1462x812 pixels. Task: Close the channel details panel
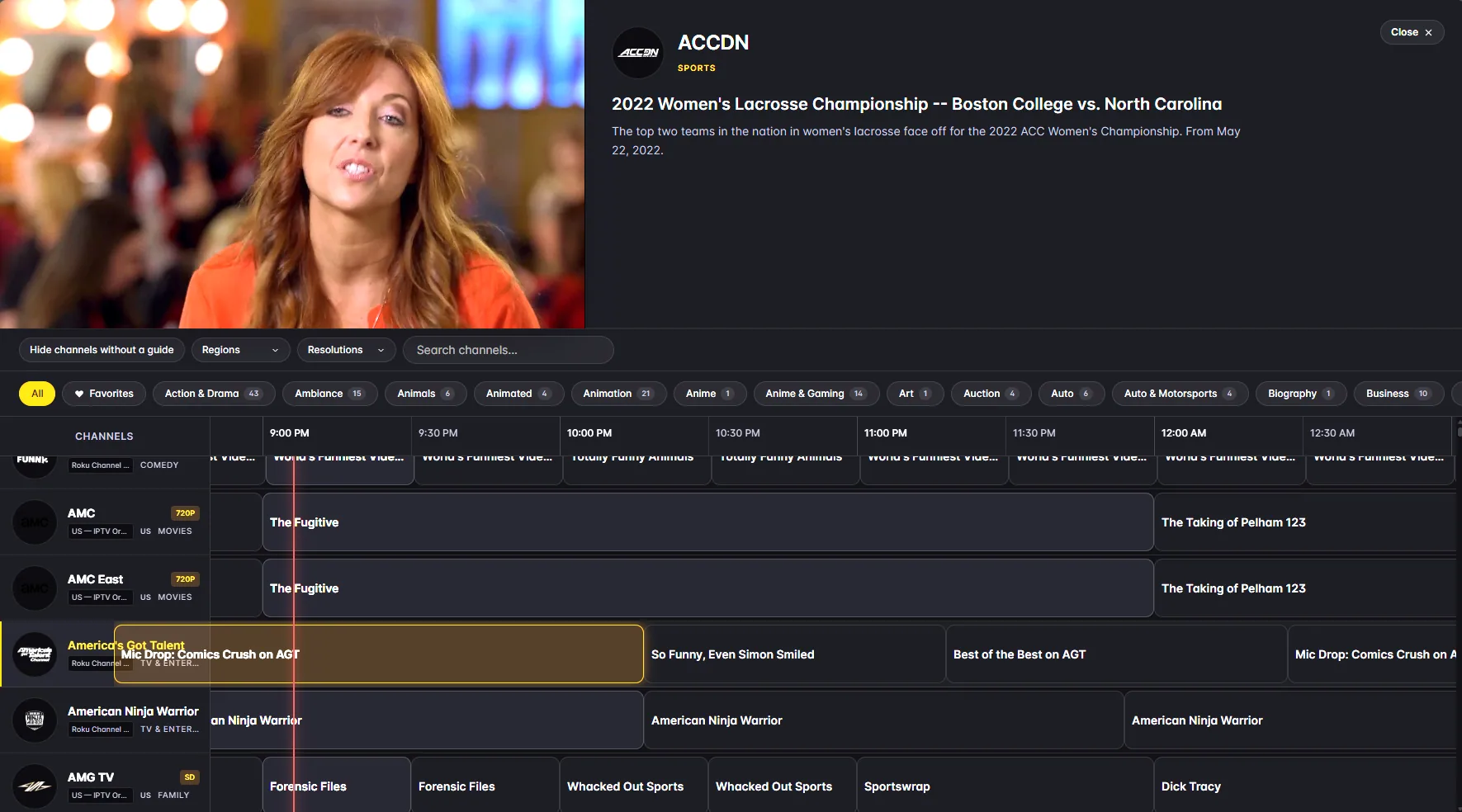tap(1412, 32)
